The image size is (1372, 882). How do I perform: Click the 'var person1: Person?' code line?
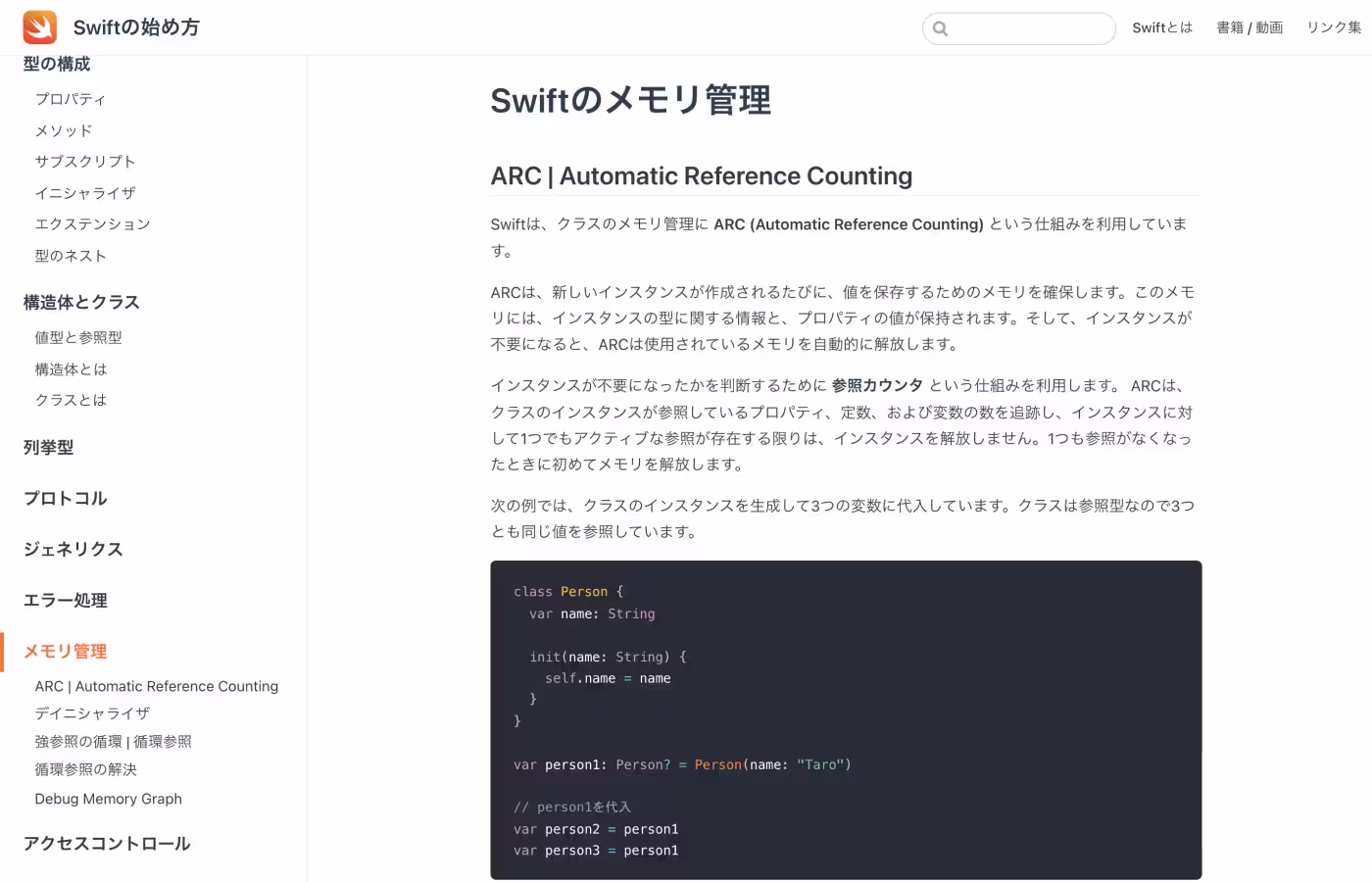pyautogui.click(x=682, y=764)
